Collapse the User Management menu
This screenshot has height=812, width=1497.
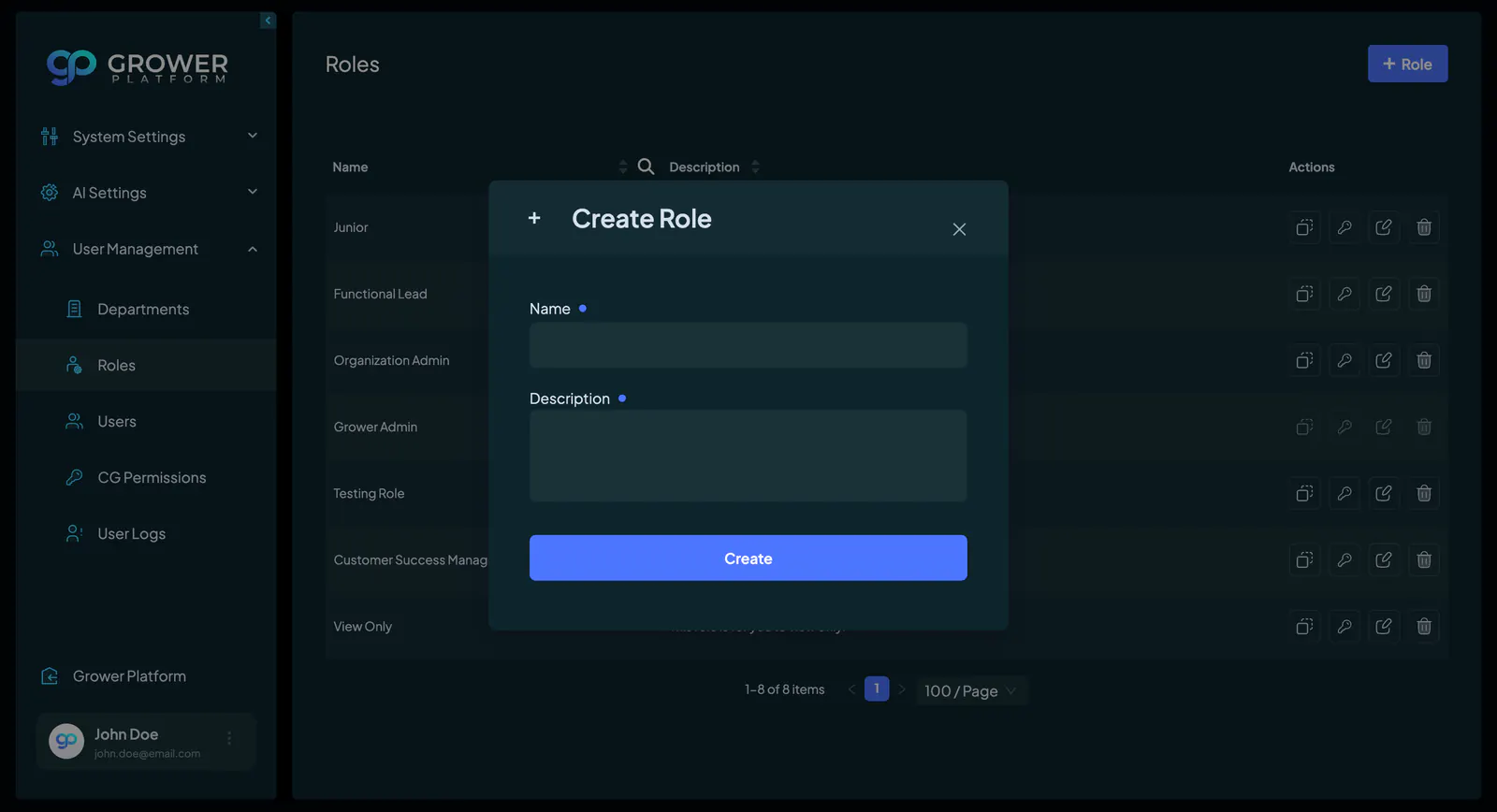click(150, 249)
